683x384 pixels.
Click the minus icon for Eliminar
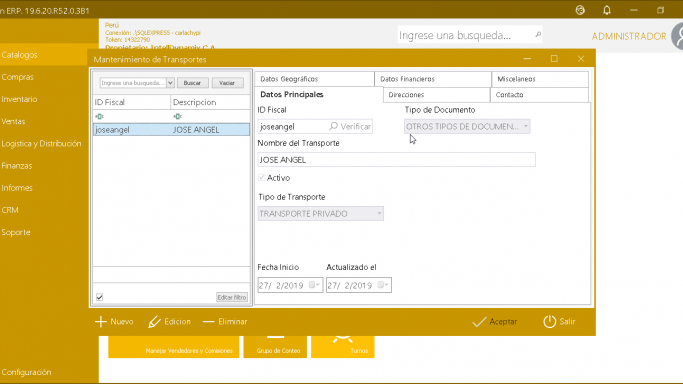tap(209, 322)
